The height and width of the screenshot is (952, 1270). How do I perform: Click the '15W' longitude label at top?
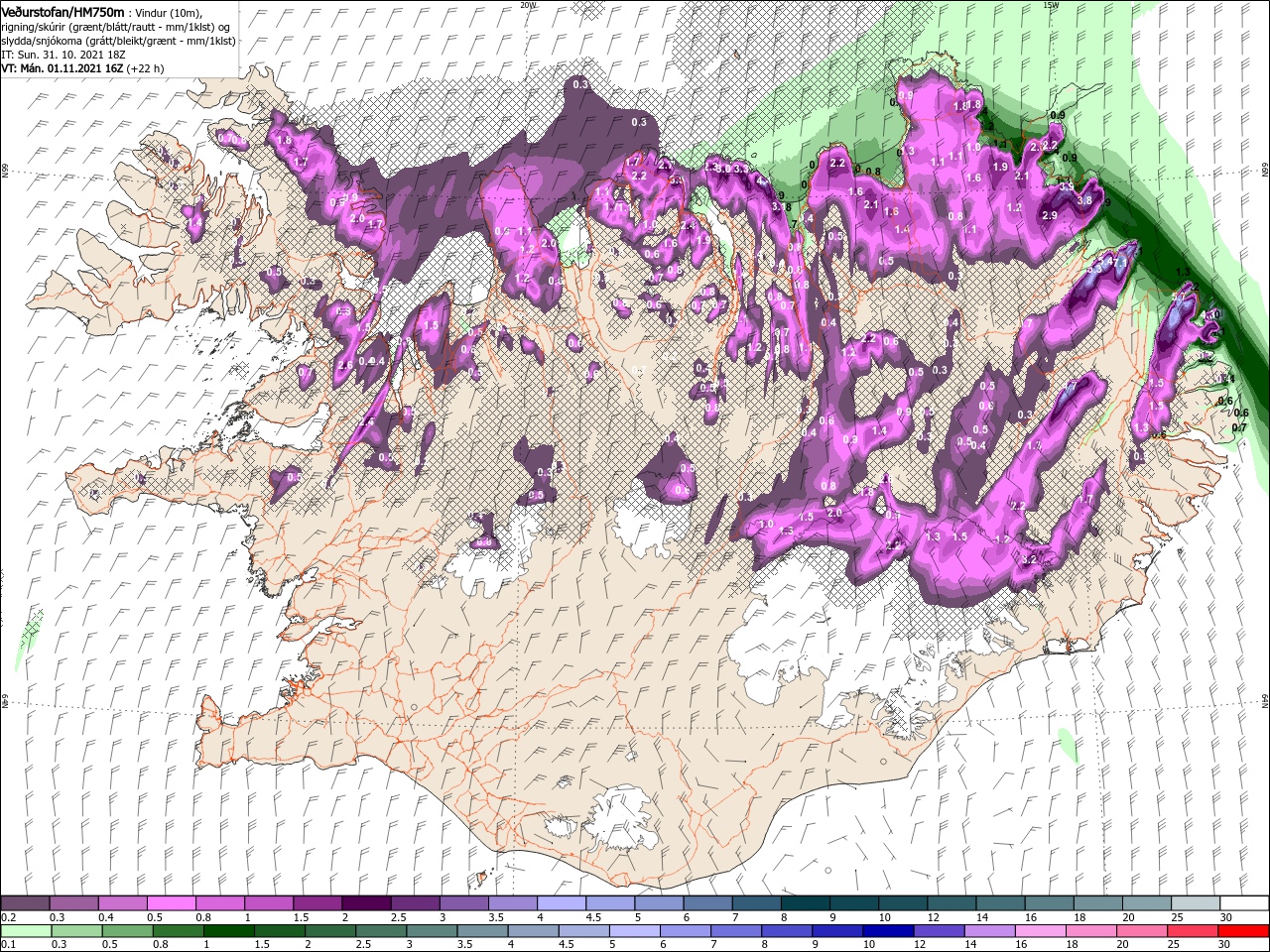pos(1051,5)
